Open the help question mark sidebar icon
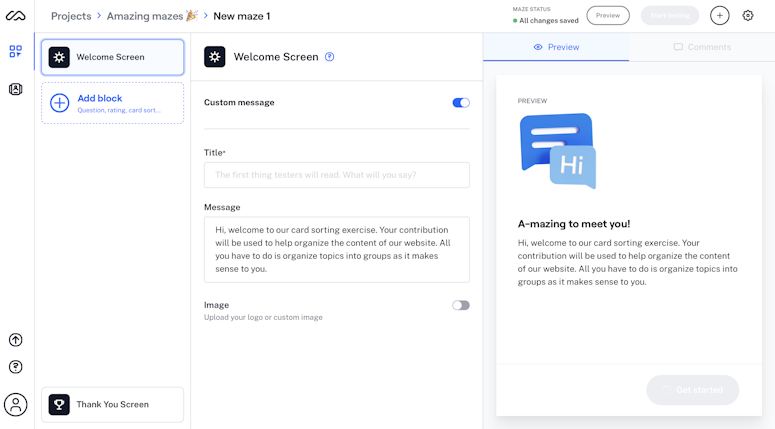Image resolution: width=775 pixels, height=429 pixels. click(15, 367)
